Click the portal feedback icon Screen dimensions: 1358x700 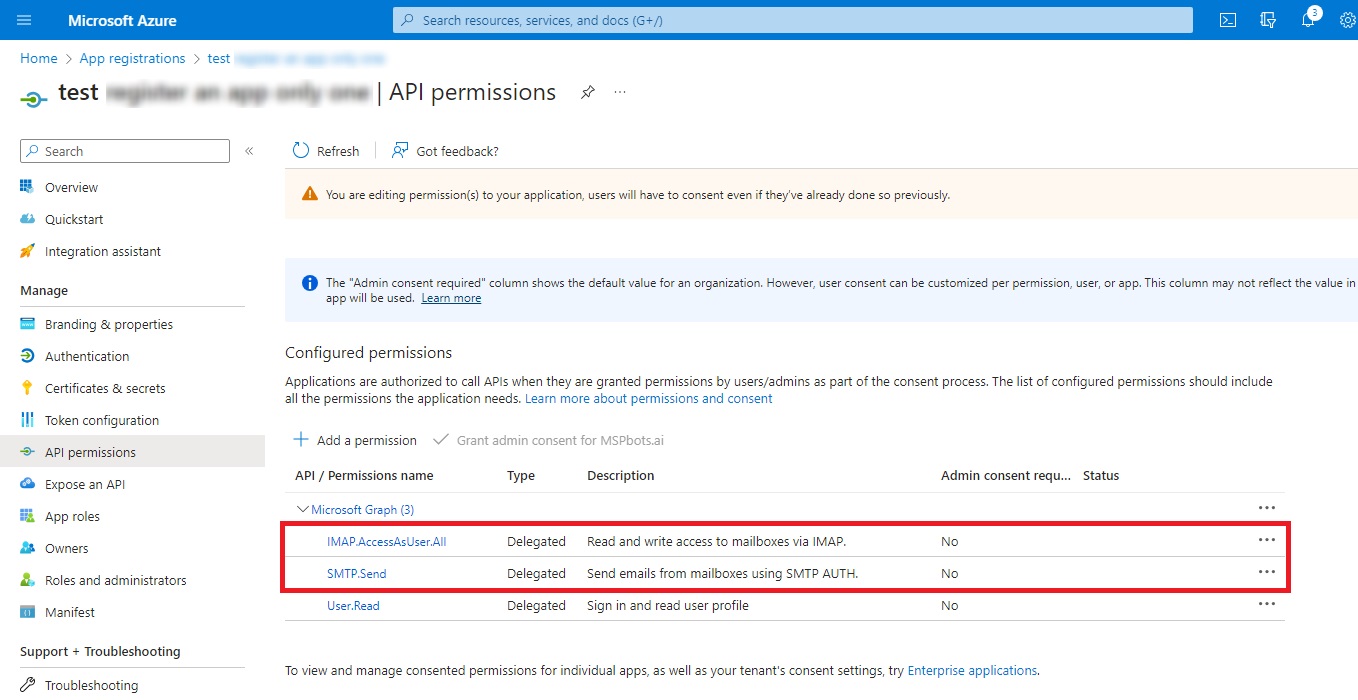1267,19
